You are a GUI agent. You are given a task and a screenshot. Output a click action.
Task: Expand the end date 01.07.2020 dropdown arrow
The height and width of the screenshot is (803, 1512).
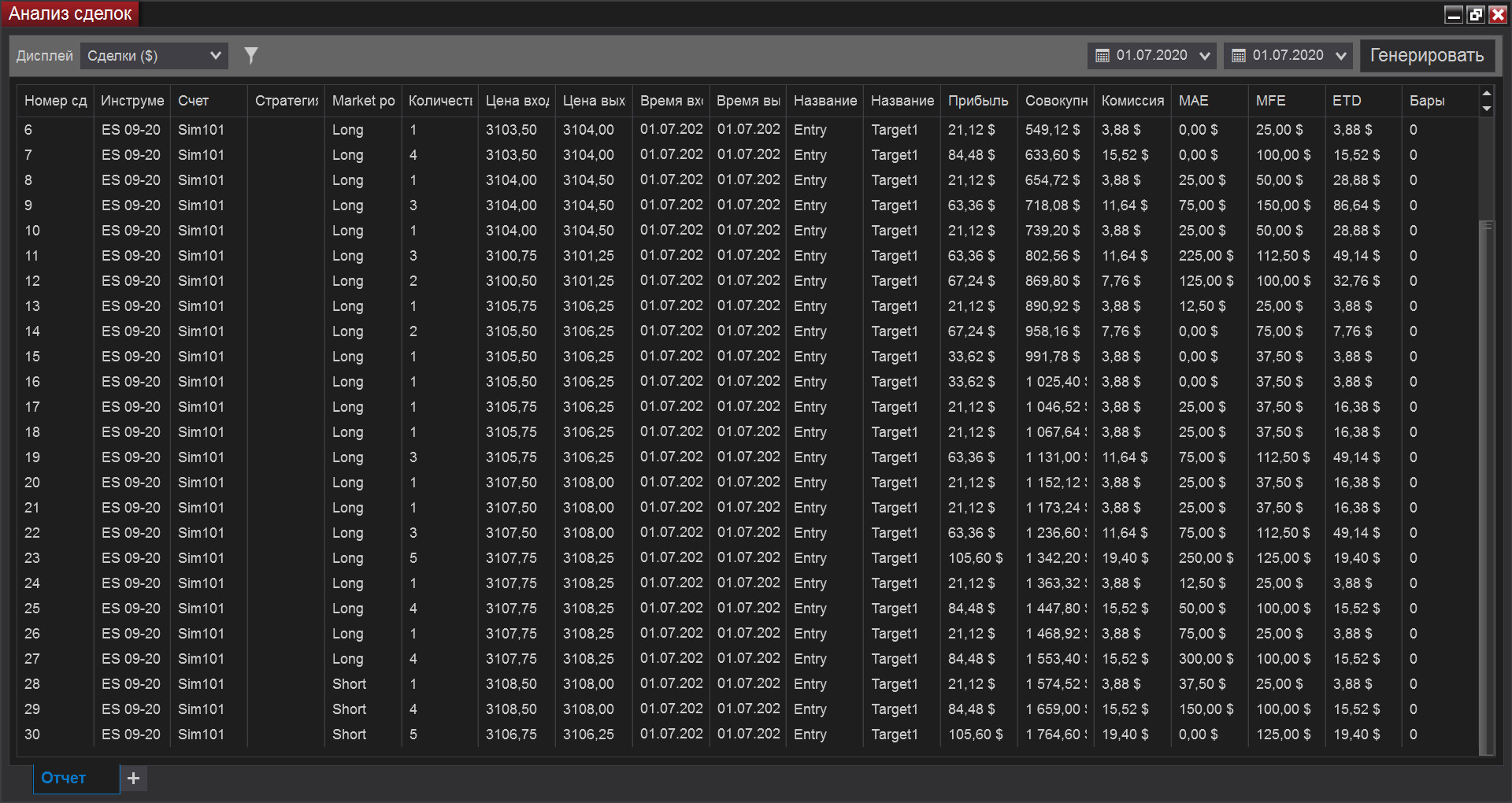(1341, 56)
